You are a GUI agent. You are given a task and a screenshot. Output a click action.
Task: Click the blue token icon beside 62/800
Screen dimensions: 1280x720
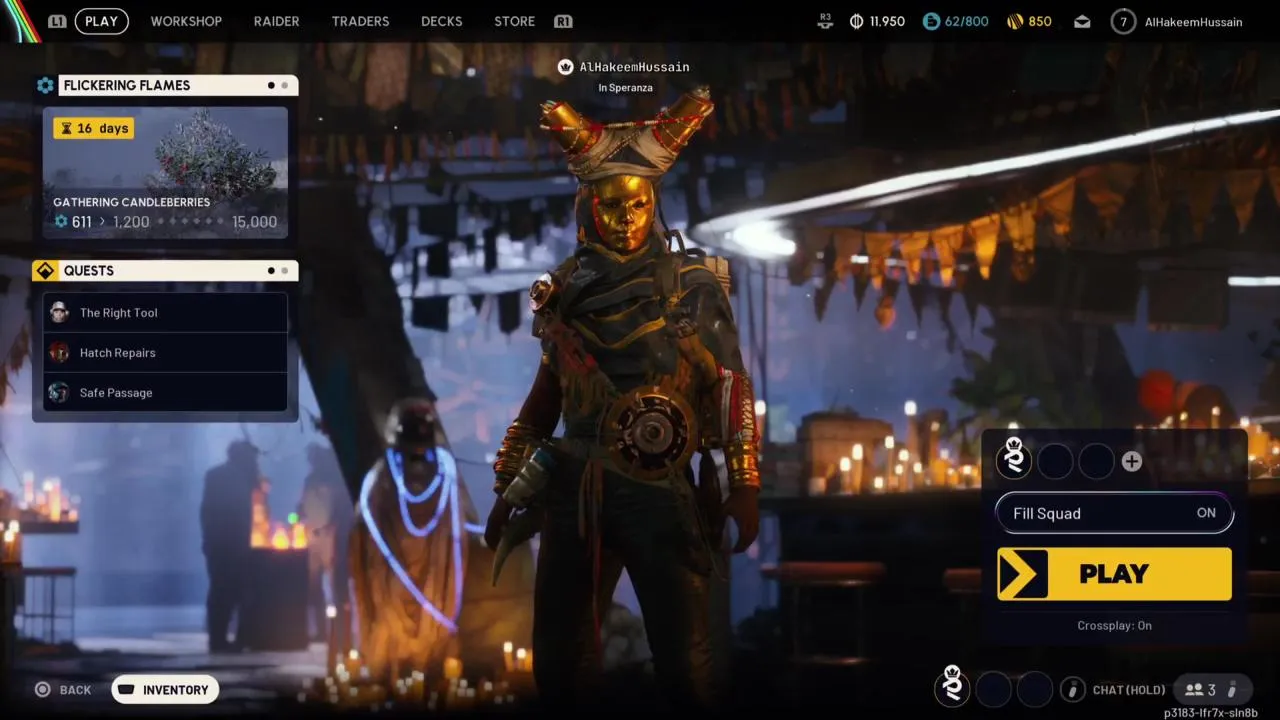931,21
